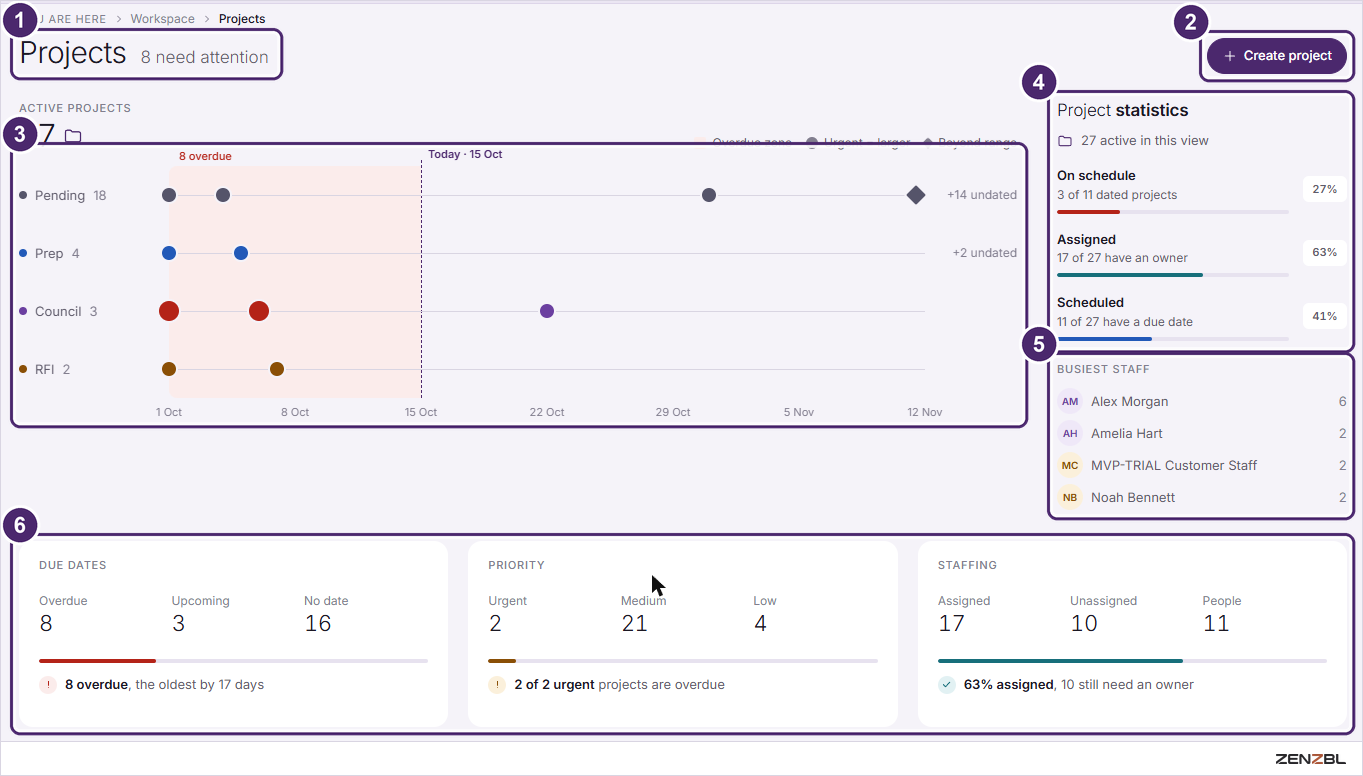Click the Unassigned count 10 in Staffing
Viewport: 1363px width, 776px height.
point(1084,624)
